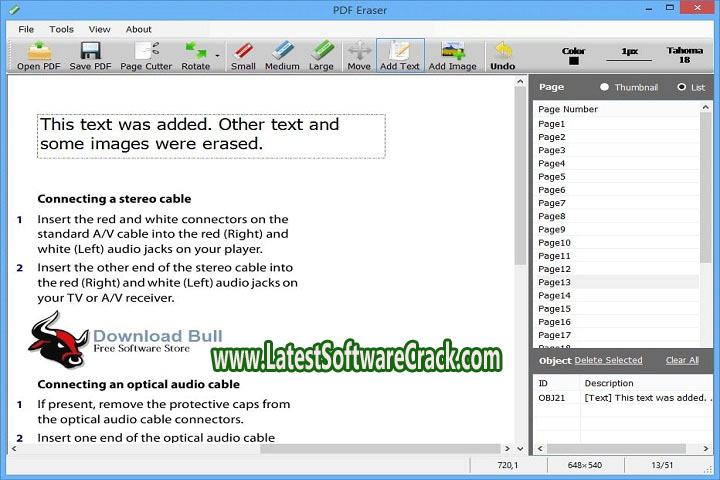Image resolution: width=720 pixels, height=480 pixels.
Task: Select Page17 in the page list
Action: point(618,335)
